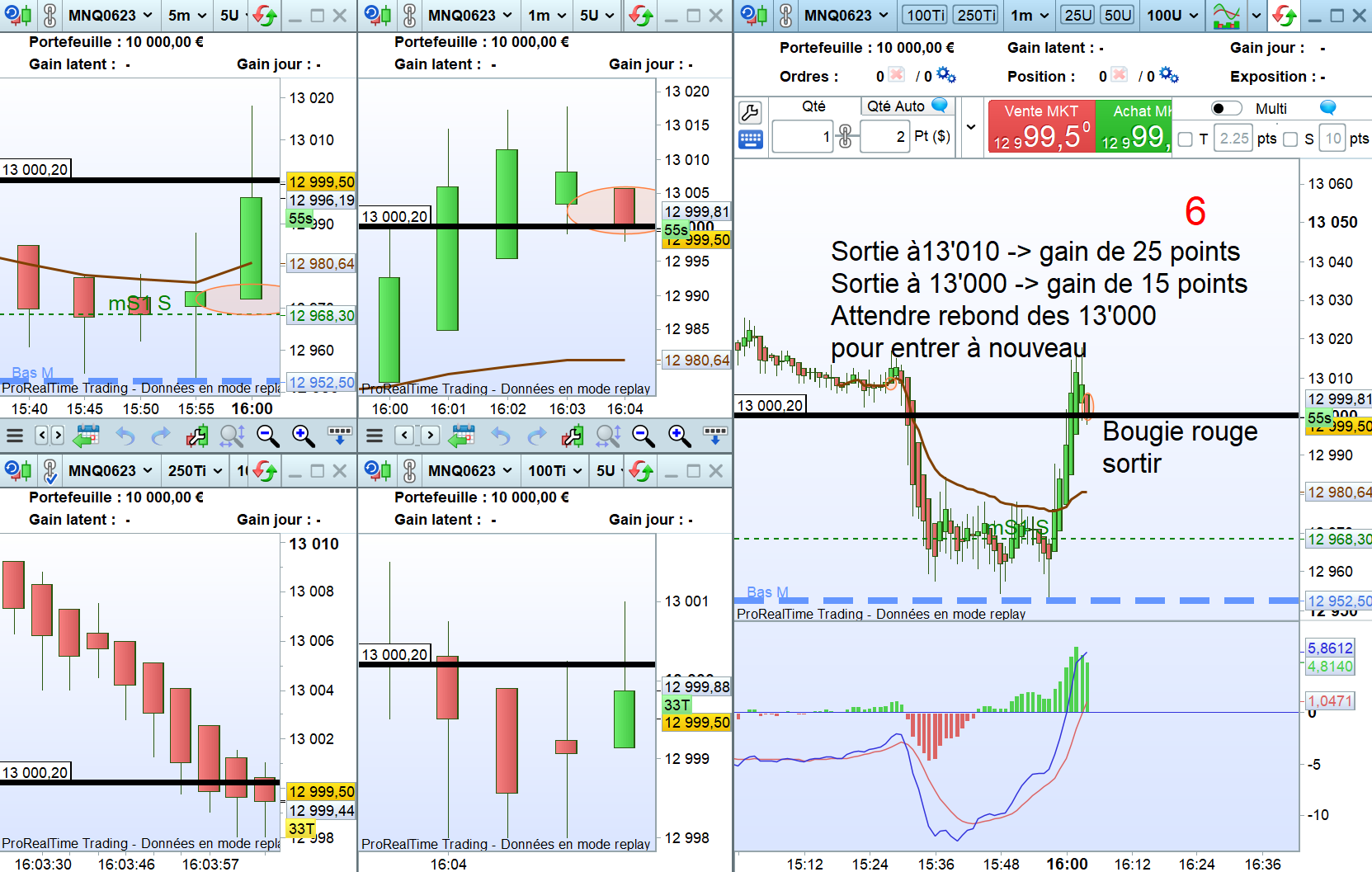Image resolution: width=1372 pixels, height=872 pixels.
Task: Click the undo arrow under the 5m chart
Action: point(125,435)
